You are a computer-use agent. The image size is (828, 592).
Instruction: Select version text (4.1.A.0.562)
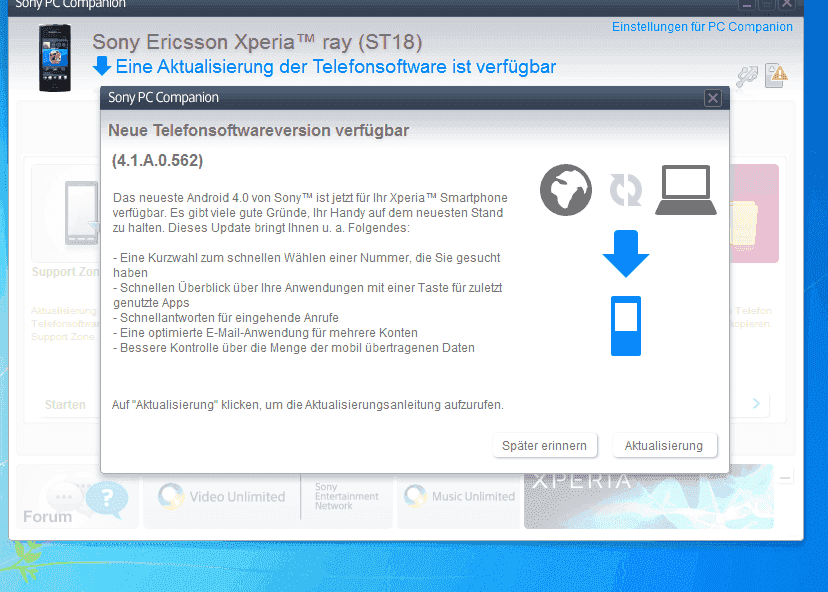coord(157,161)
